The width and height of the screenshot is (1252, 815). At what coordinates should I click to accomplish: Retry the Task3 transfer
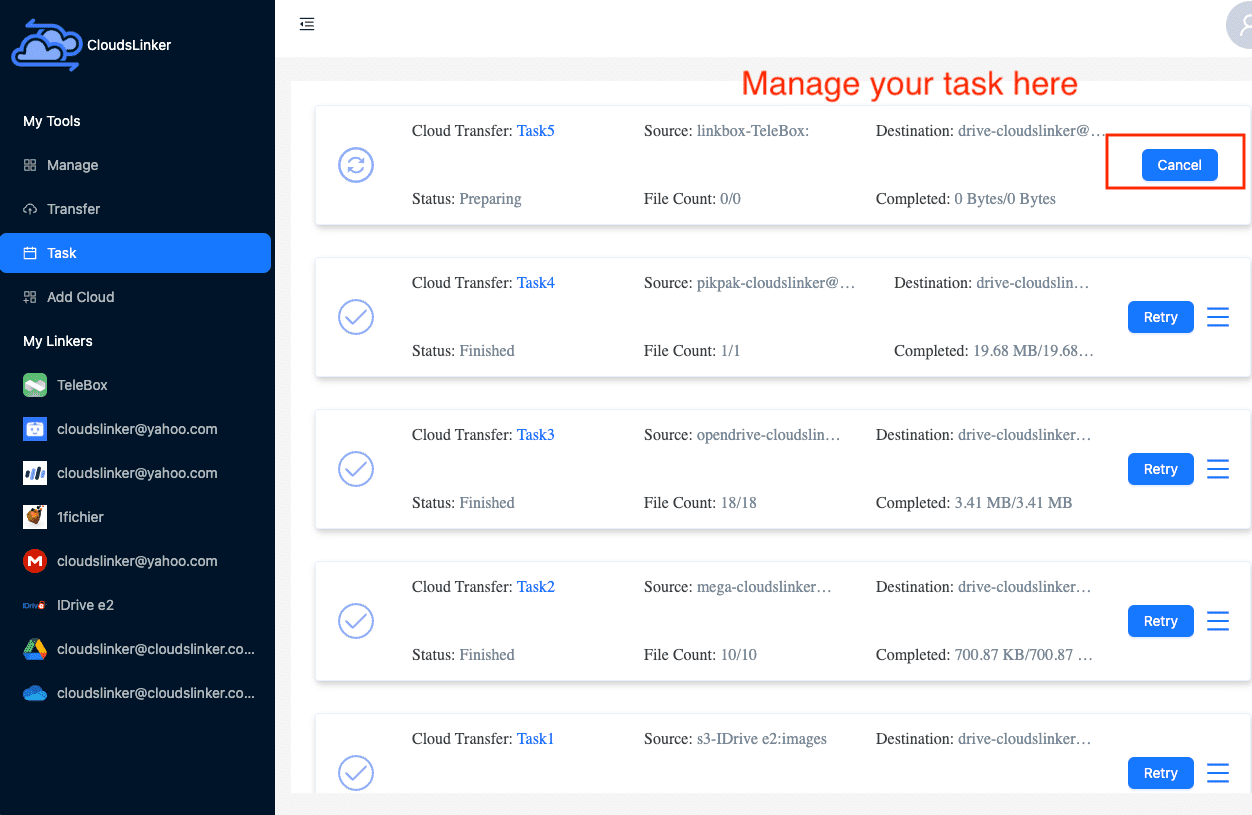click(x=1161, y=469)
